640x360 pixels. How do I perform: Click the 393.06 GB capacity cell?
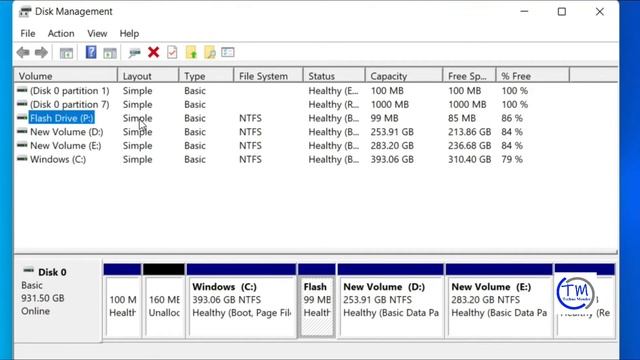pyautogui.click(x=392, y=159)
